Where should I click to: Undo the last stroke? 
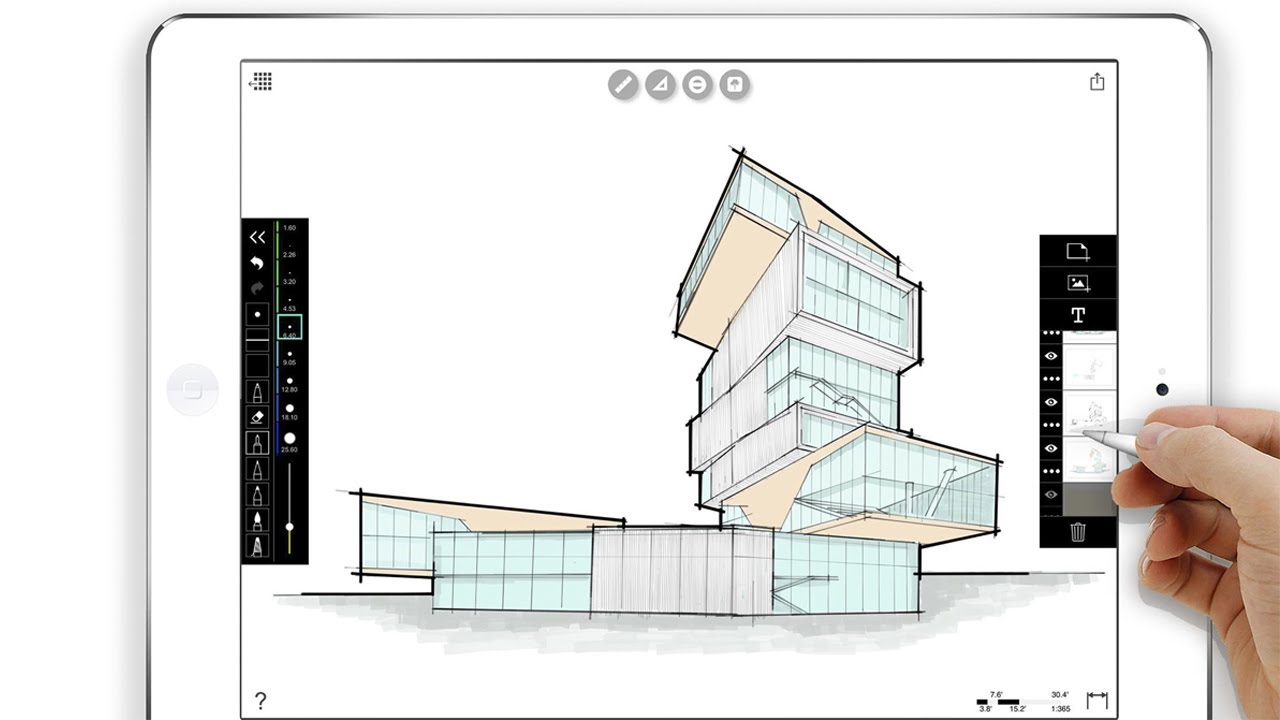(x=257, y=263)
